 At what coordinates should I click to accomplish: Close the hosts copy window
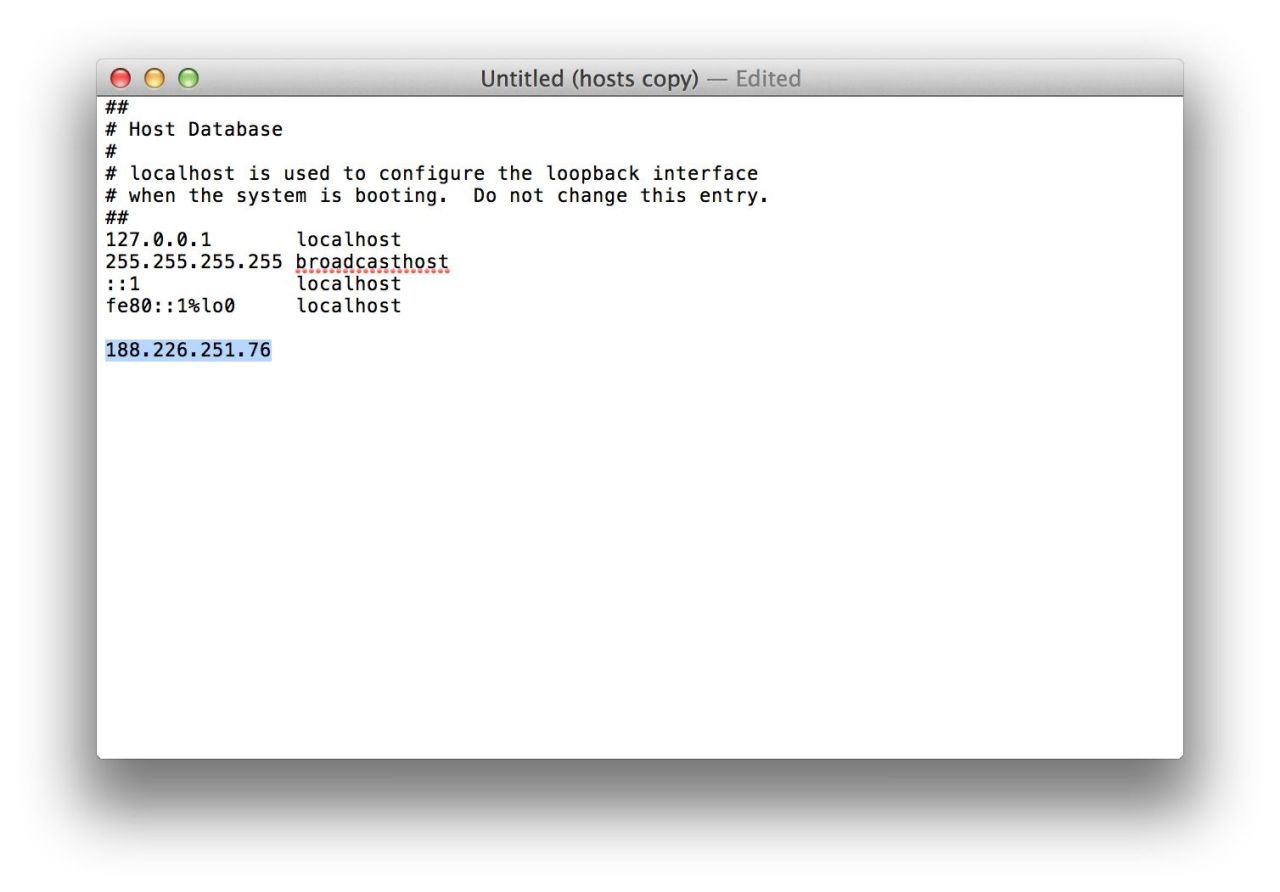(121, 78)
